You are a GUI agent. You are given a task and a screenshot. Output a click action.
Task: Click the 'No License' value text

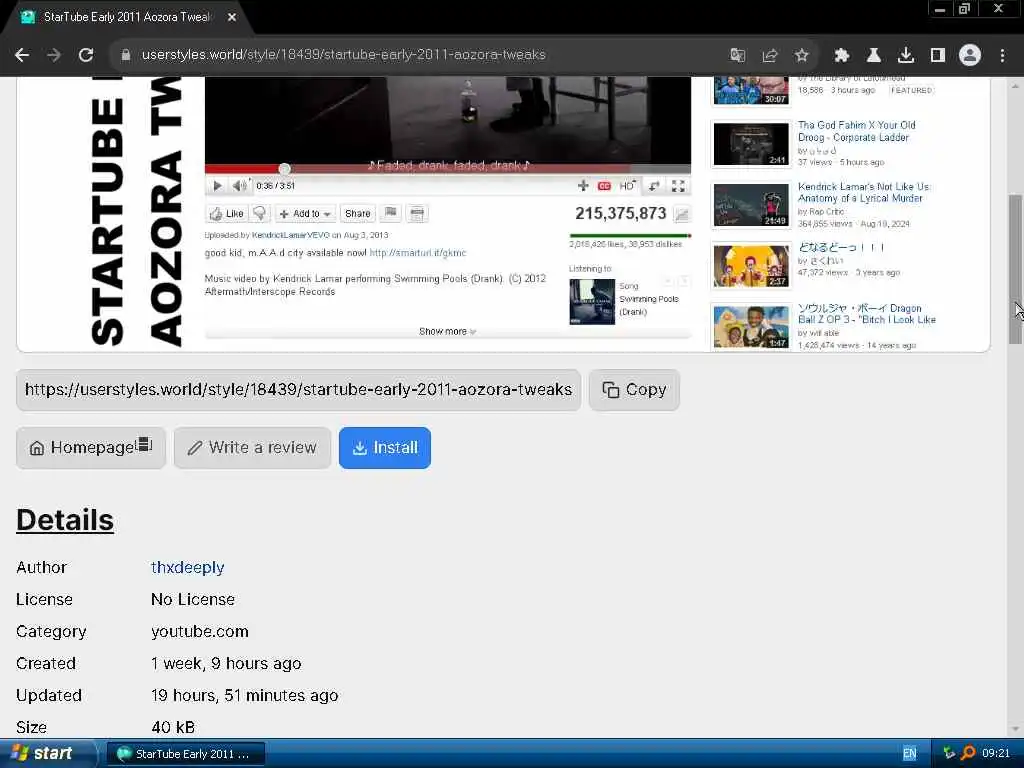point(193,600)
